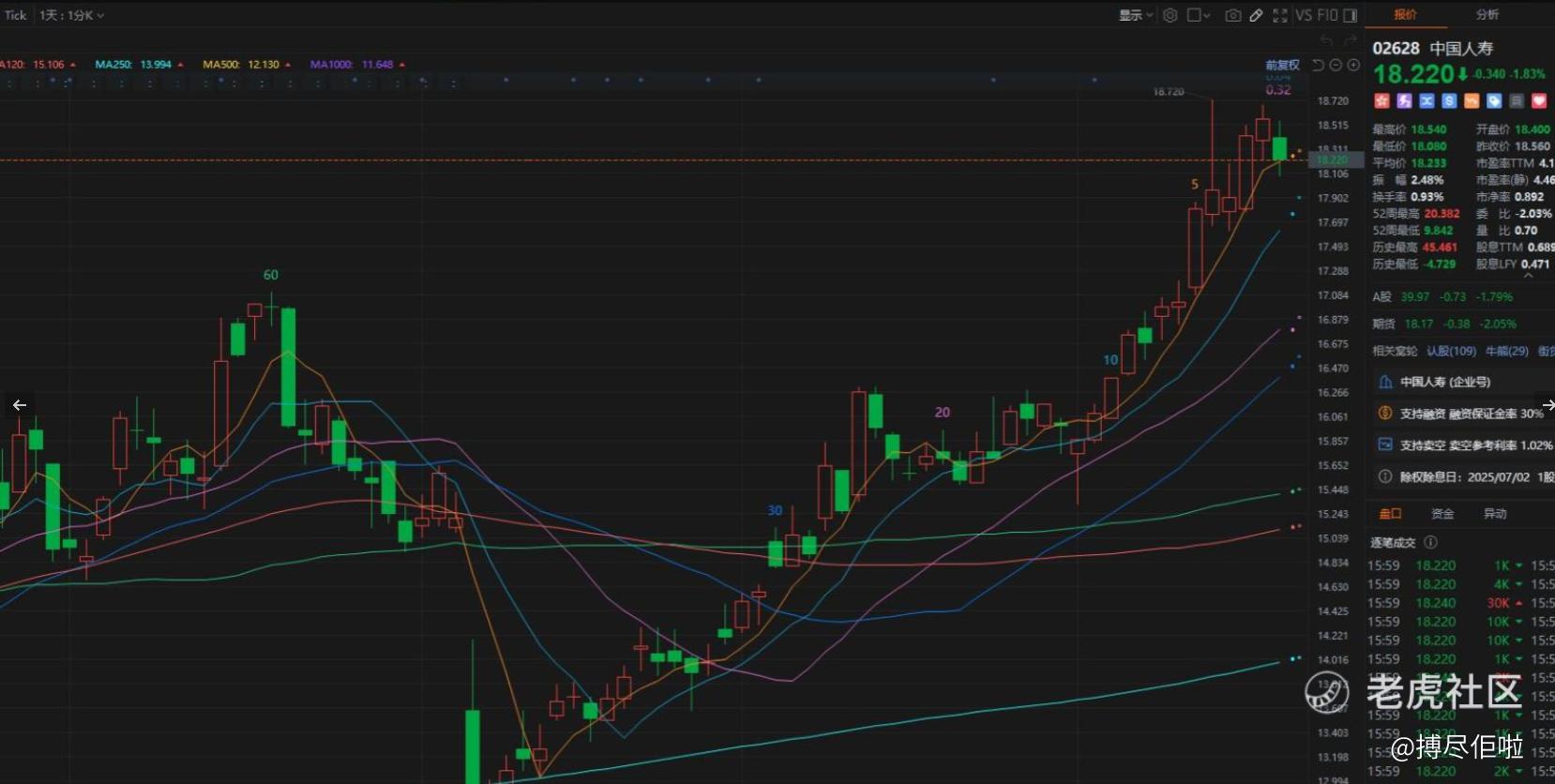Zoom in chart with plus icon
Screen dimensions: 1555x784
[1353, 65]
